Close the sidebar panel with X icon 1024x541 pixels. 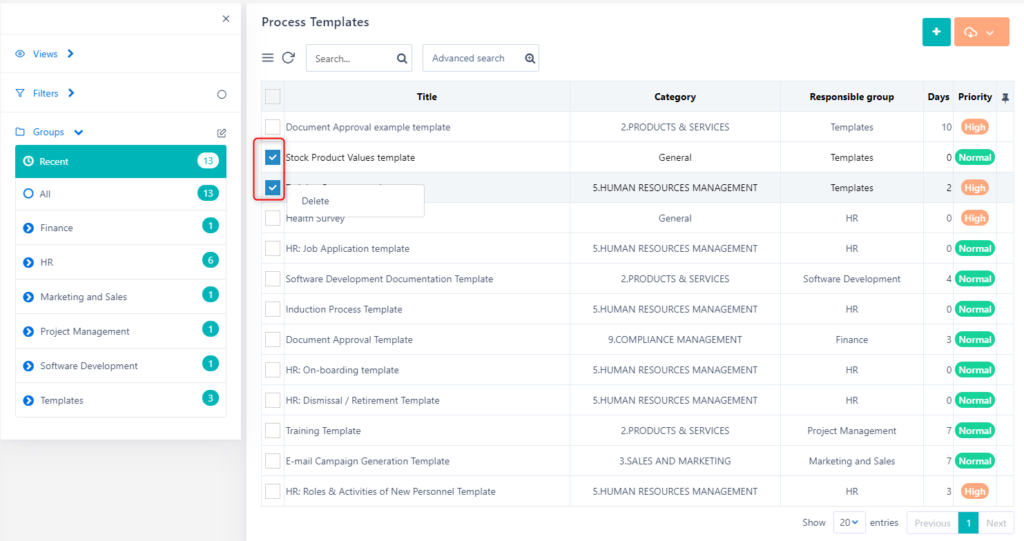point(226,19)
